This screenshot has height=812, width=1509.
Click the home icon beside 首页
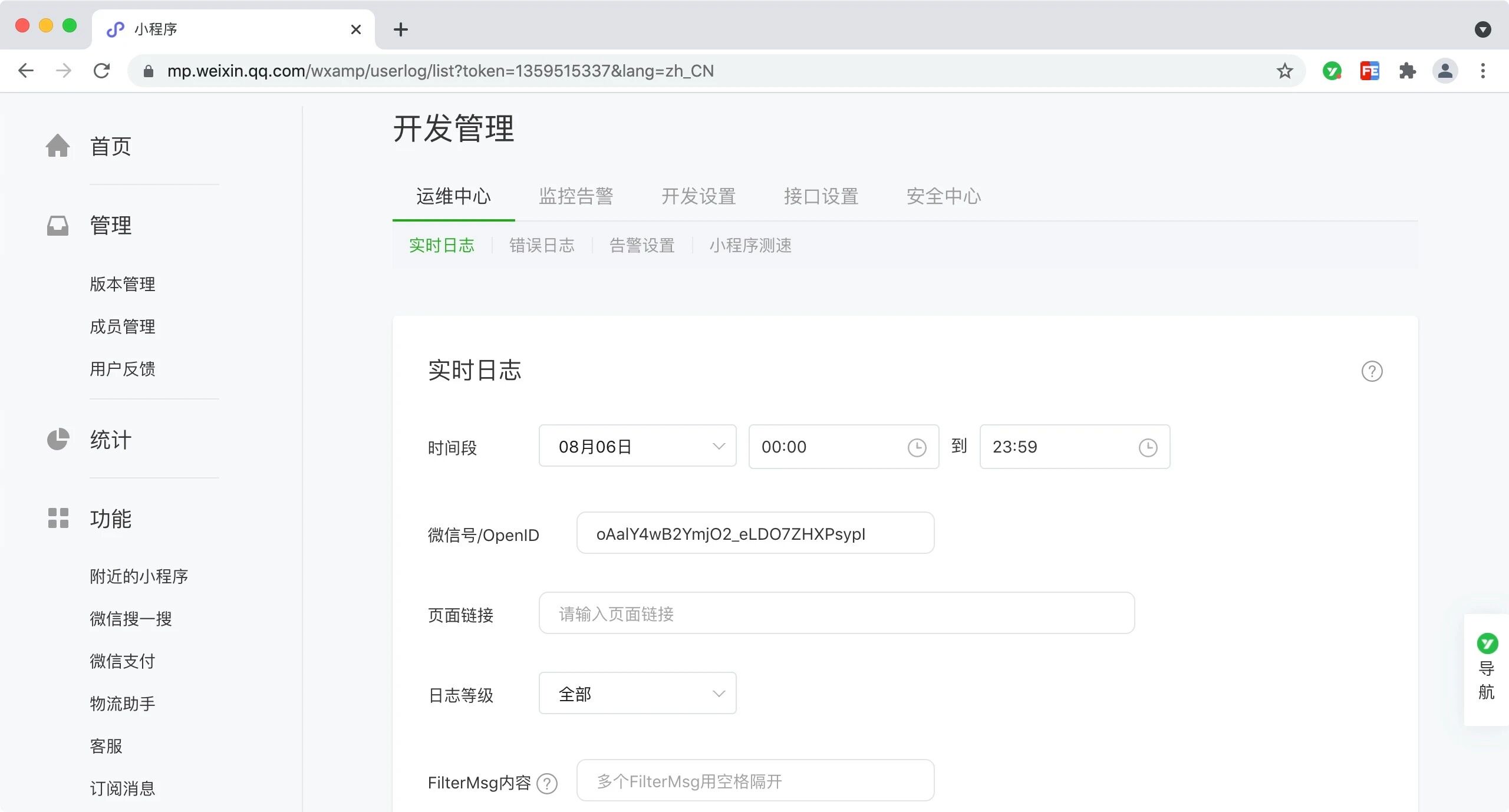[x=58, y=146]
